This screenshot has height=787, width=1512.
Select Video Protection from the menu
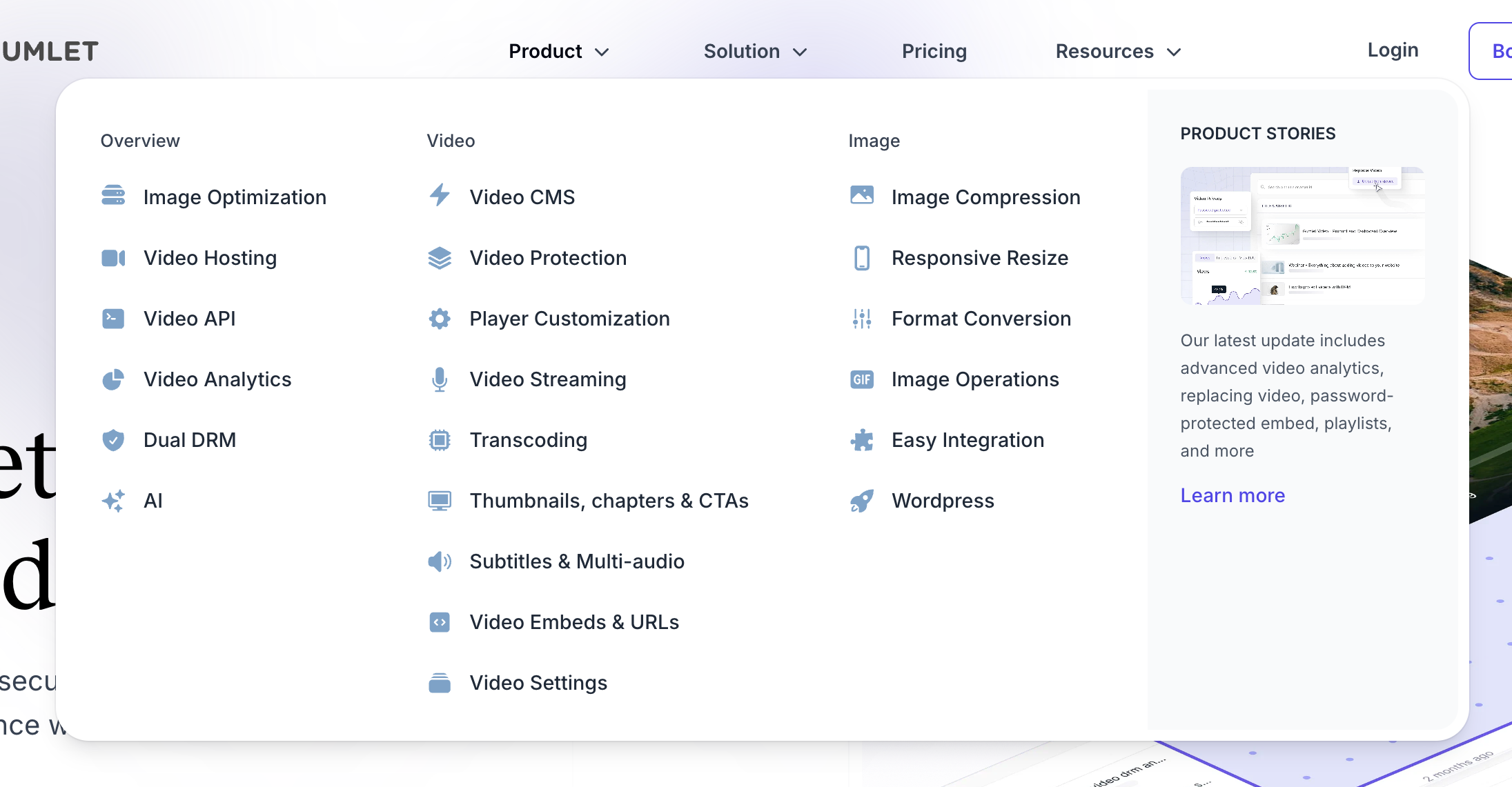pos(548,258)
